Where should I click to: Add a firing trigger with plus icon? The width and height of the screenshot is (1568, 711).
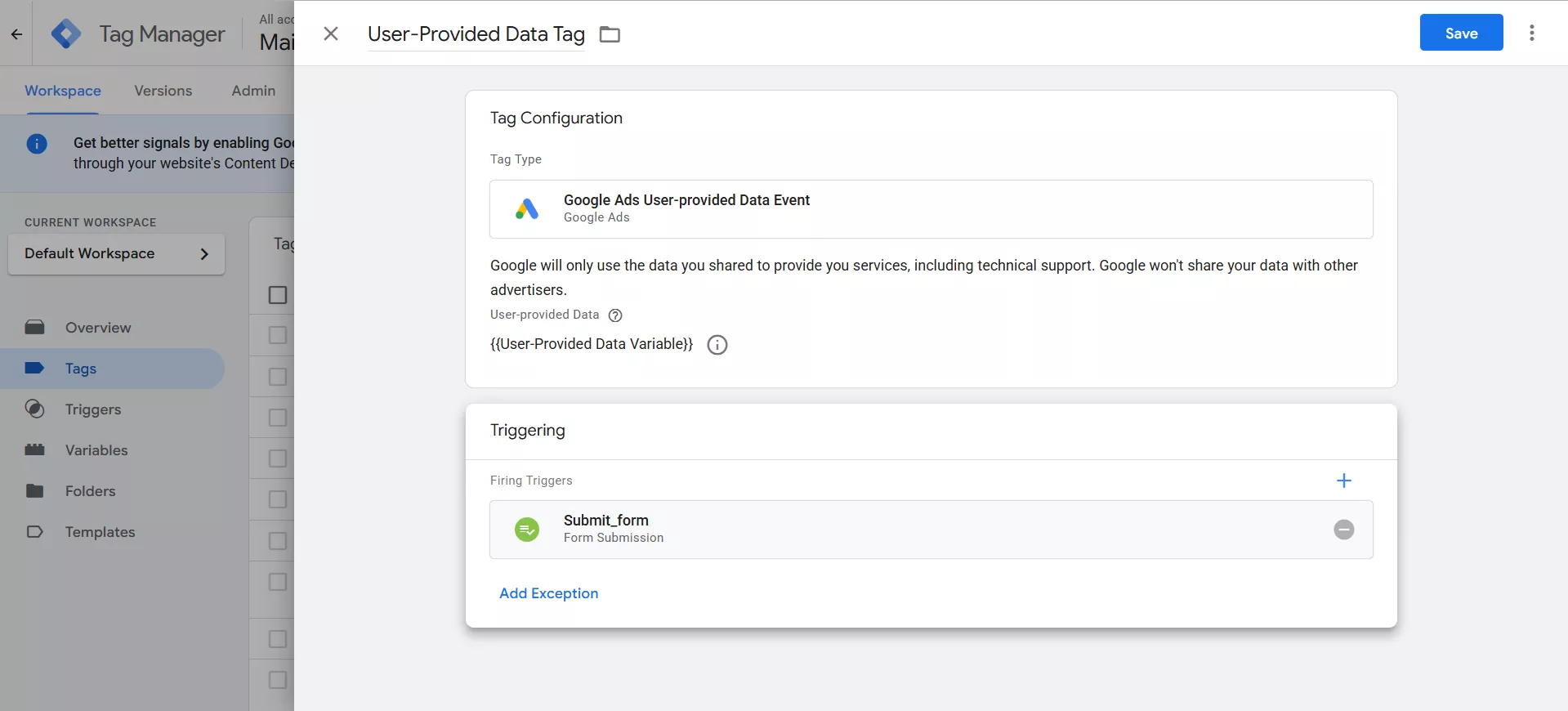(x=1343, y=481)
